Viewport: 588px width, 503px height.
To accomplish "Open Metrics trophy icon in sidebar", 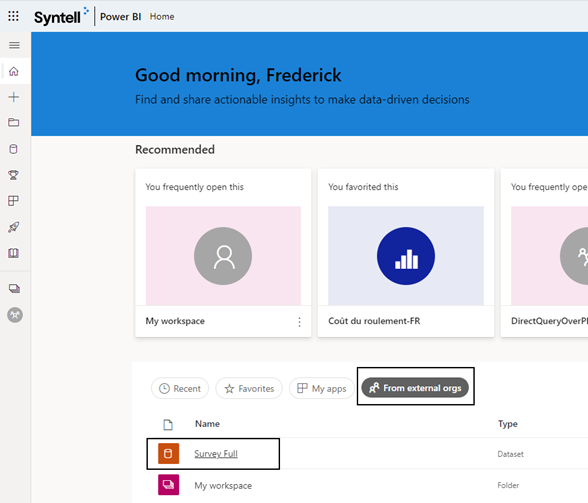I will (14, 175).
